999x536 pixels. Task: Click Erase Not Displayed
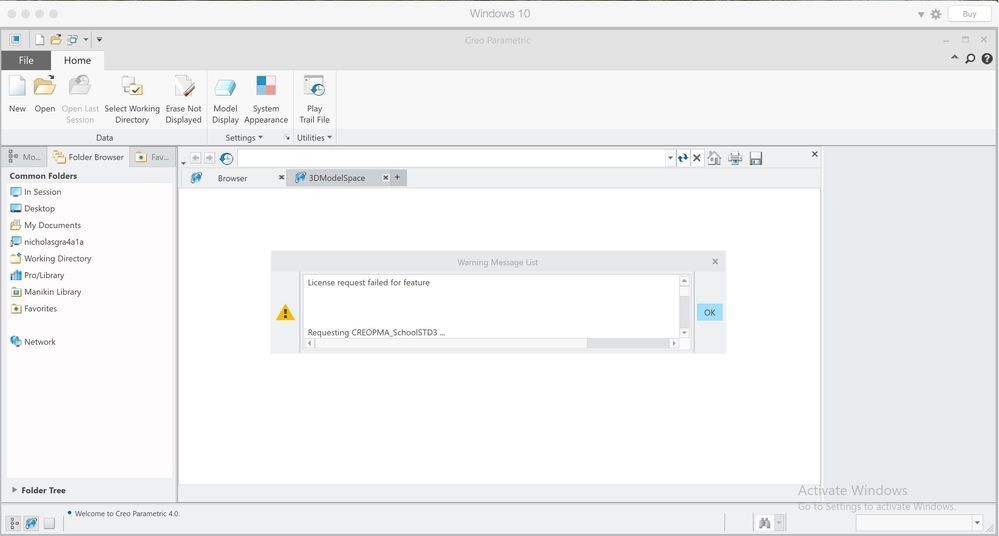coord(183,99)
